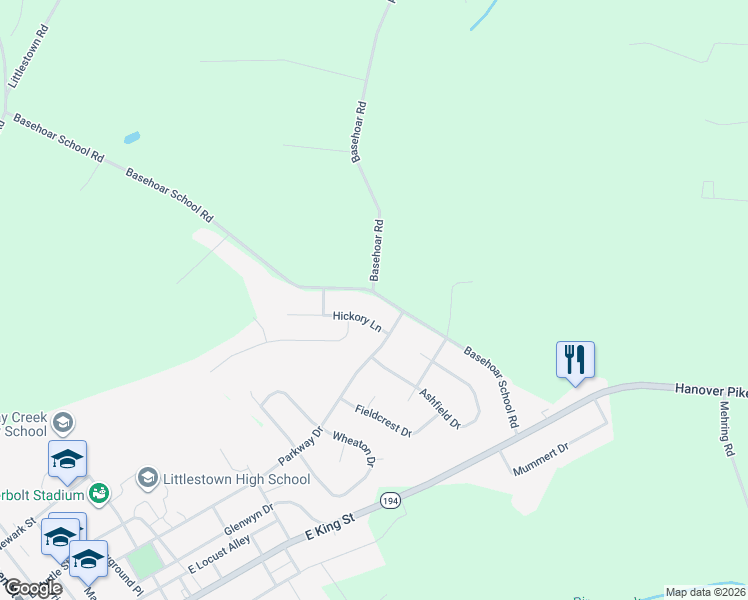Image resolution: width=748 pixels, height=600 pixels.
Task: Click the small blue pond near Basehoar School Rd
Action: [132, 138]
